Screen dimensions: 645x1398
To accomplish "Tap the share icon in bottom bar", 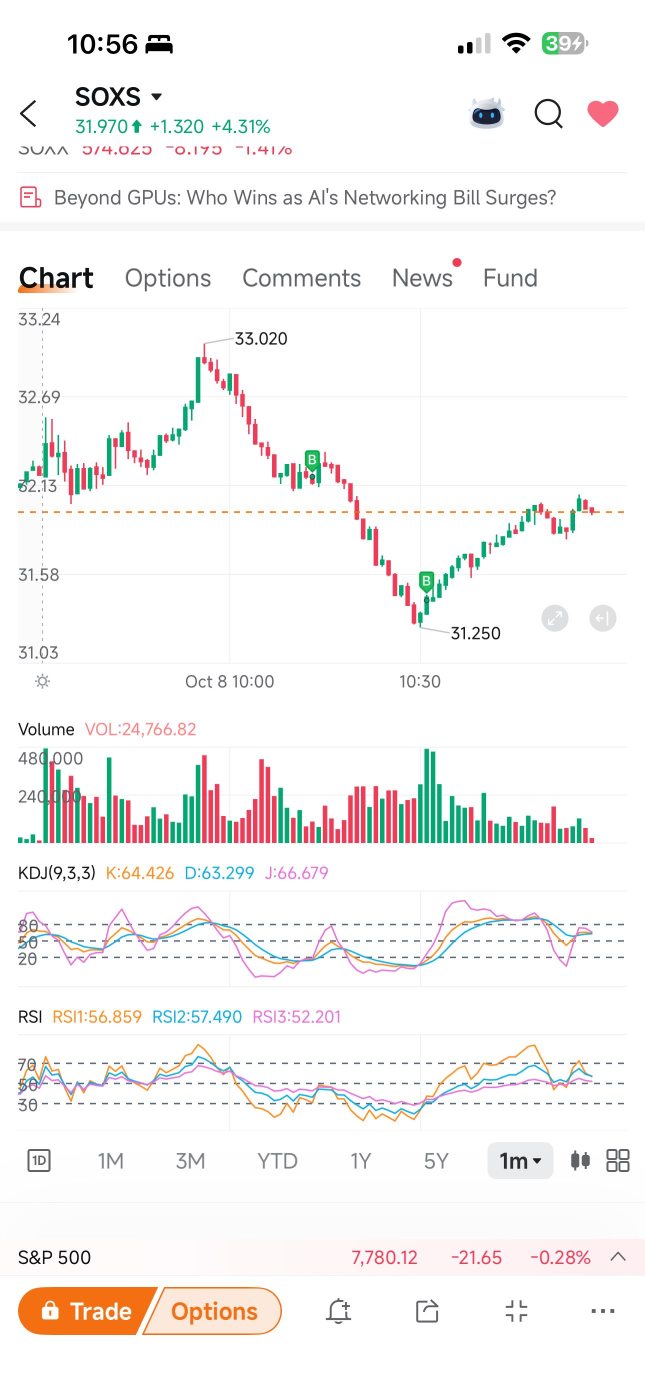I will click(x=427, y=1311).
